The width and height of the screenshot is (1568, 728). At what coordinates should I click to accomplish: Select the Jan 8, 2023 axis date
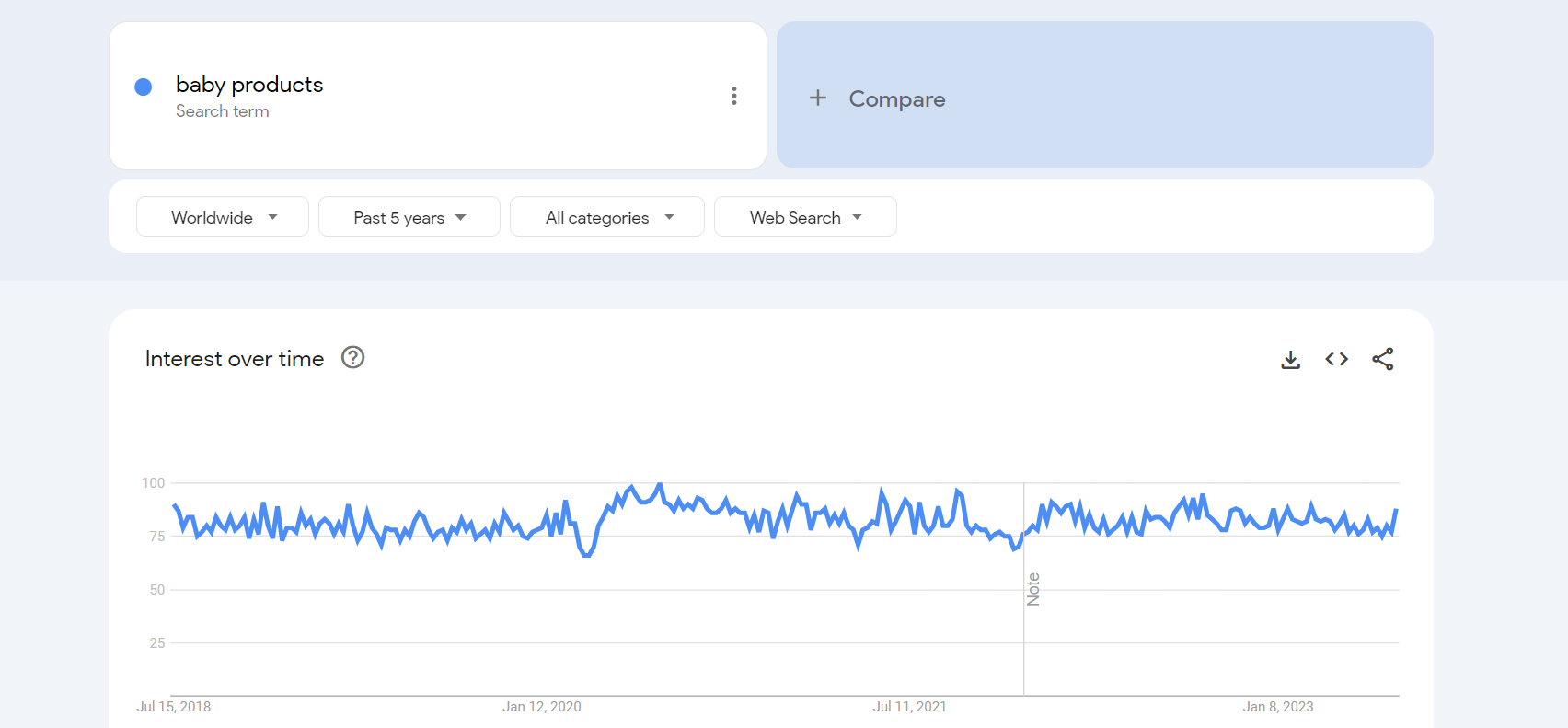click(1277, 707)
